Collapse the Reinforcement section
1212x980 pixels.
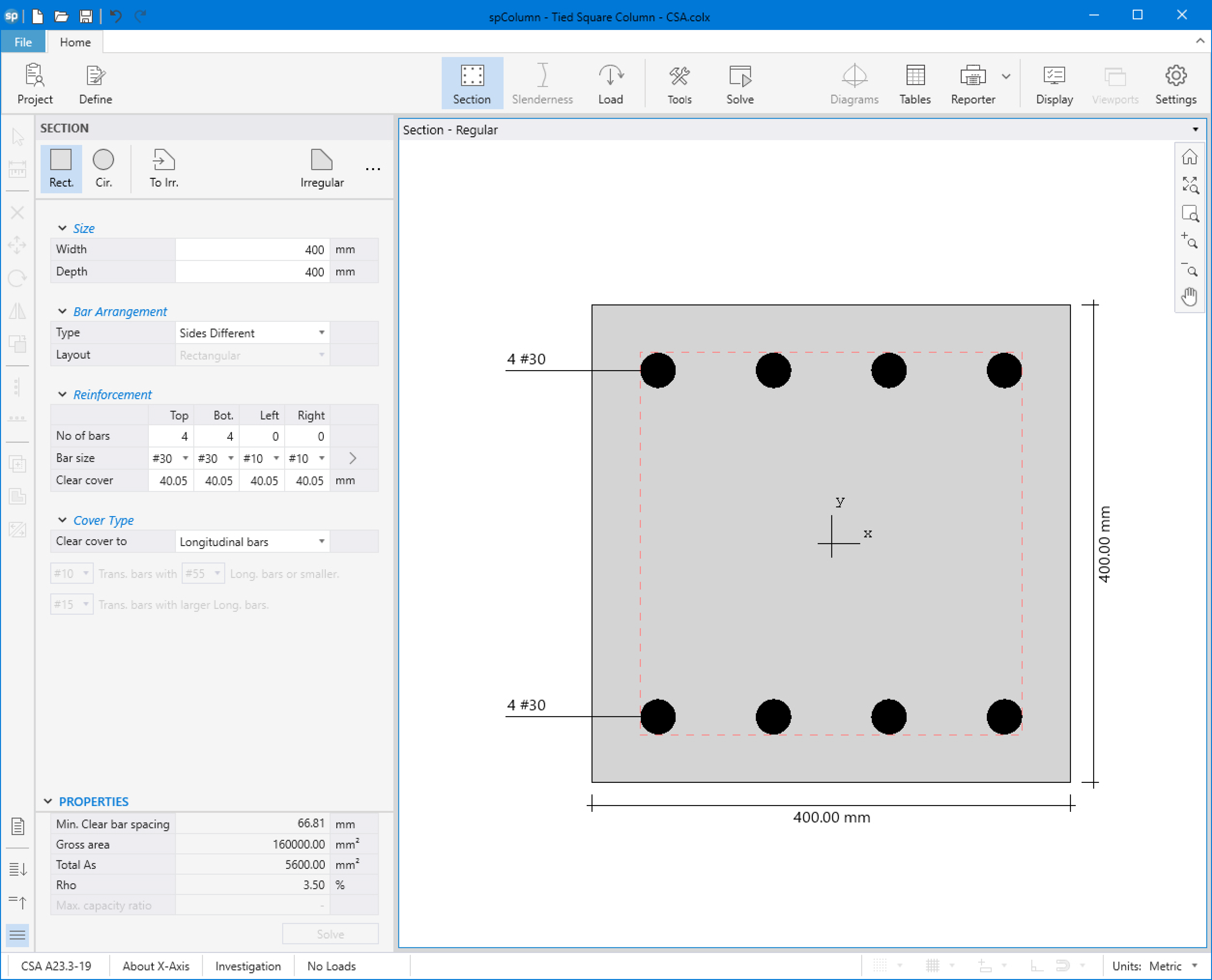pos(63,394)
